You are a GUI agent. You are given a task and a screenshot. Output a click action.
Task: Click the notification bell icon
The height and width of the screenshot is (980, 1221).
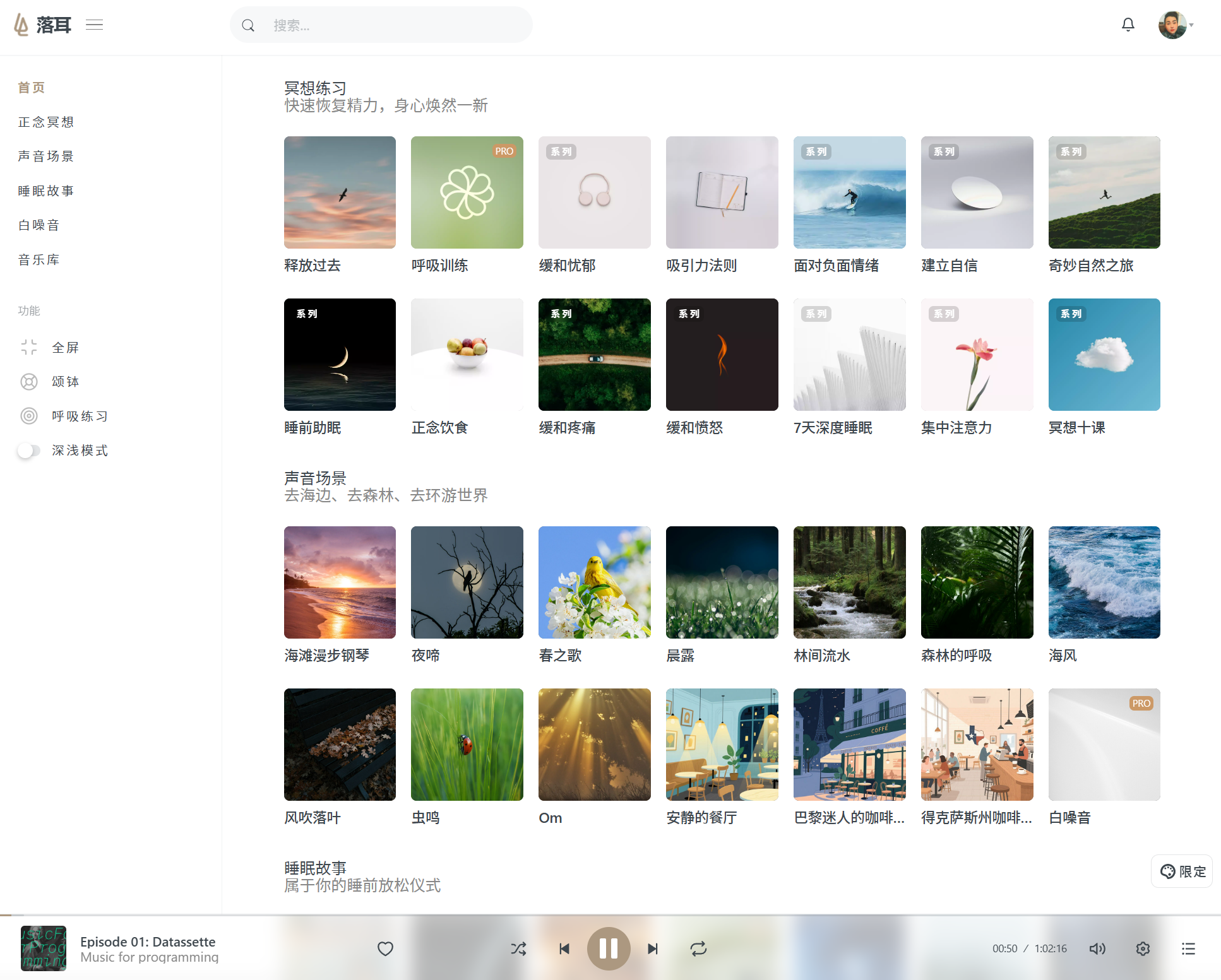click(x=1128, y=25)
